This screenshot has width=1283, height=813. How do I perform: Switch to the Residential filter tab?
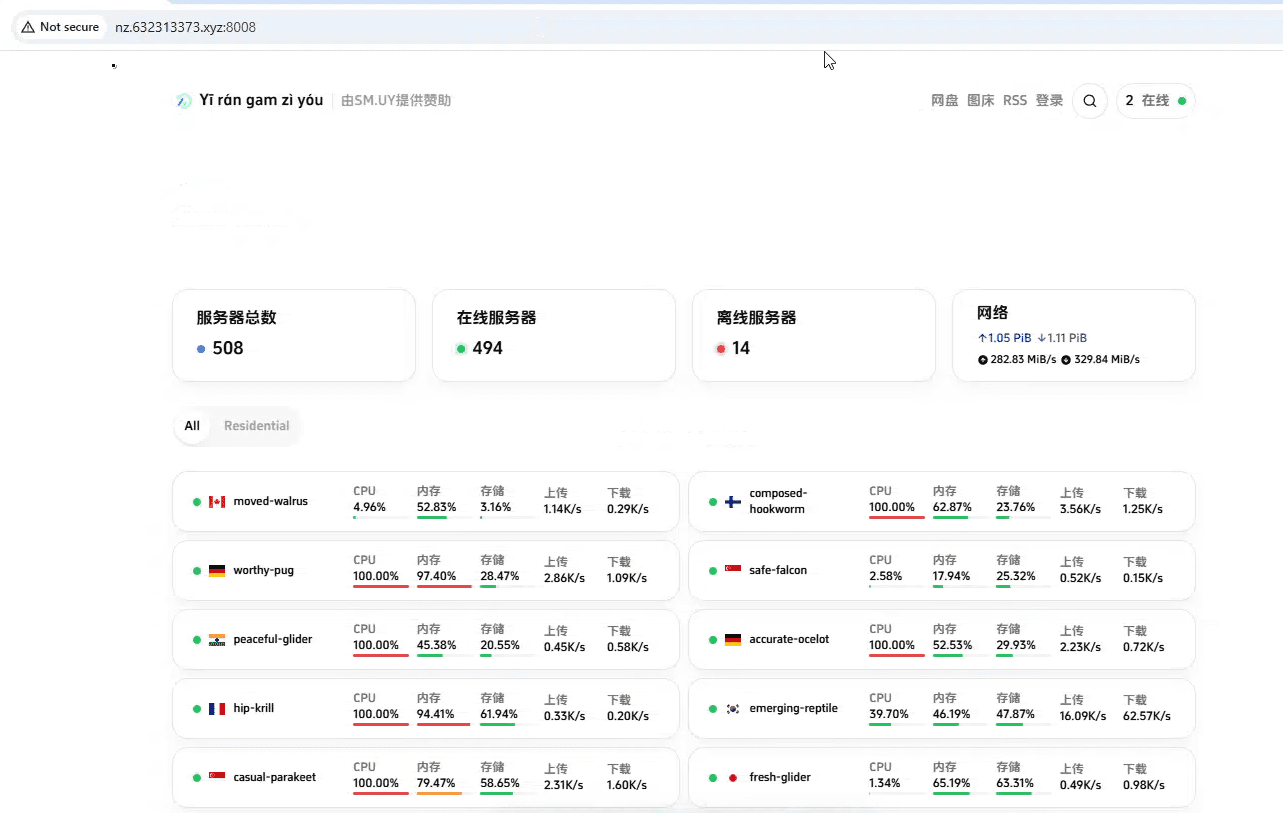[256, 426]
